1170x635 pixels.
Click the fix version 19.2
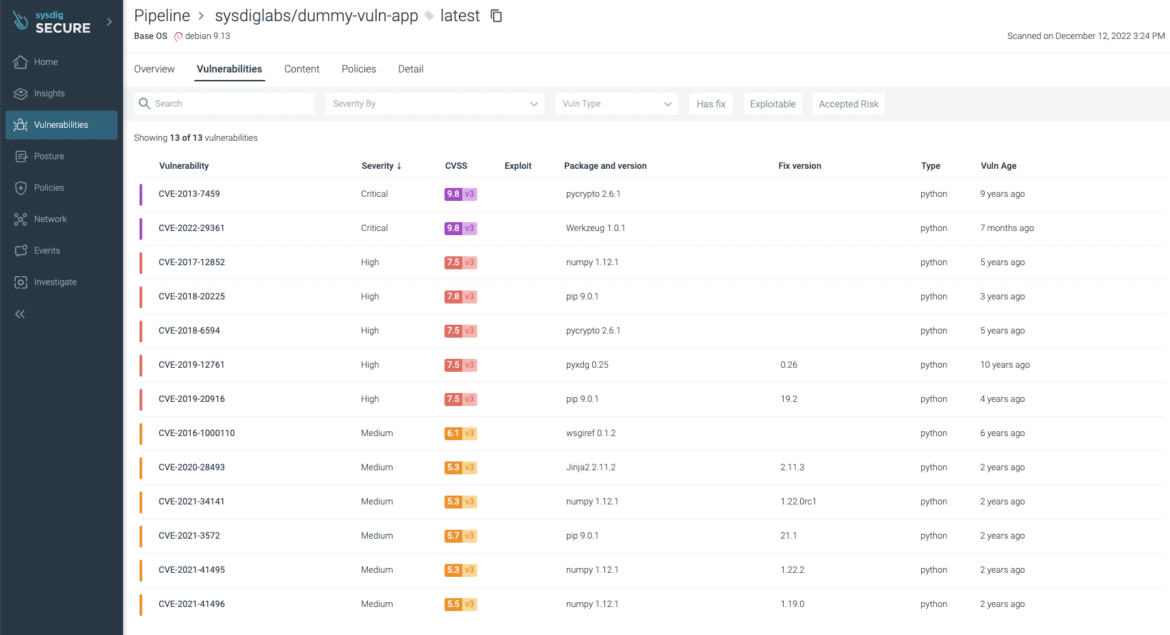coord(789,399)
